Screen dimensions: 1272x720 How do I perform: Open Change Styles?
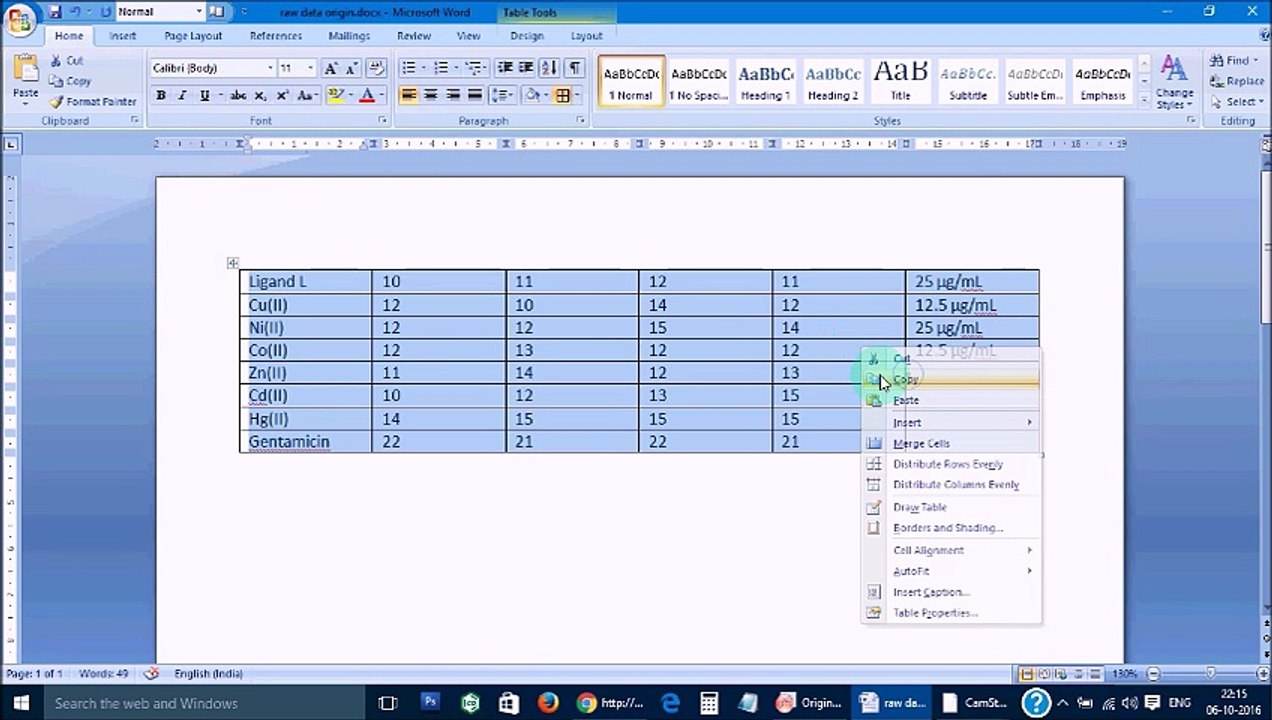pyautogui.click(x=1174, y=82)
